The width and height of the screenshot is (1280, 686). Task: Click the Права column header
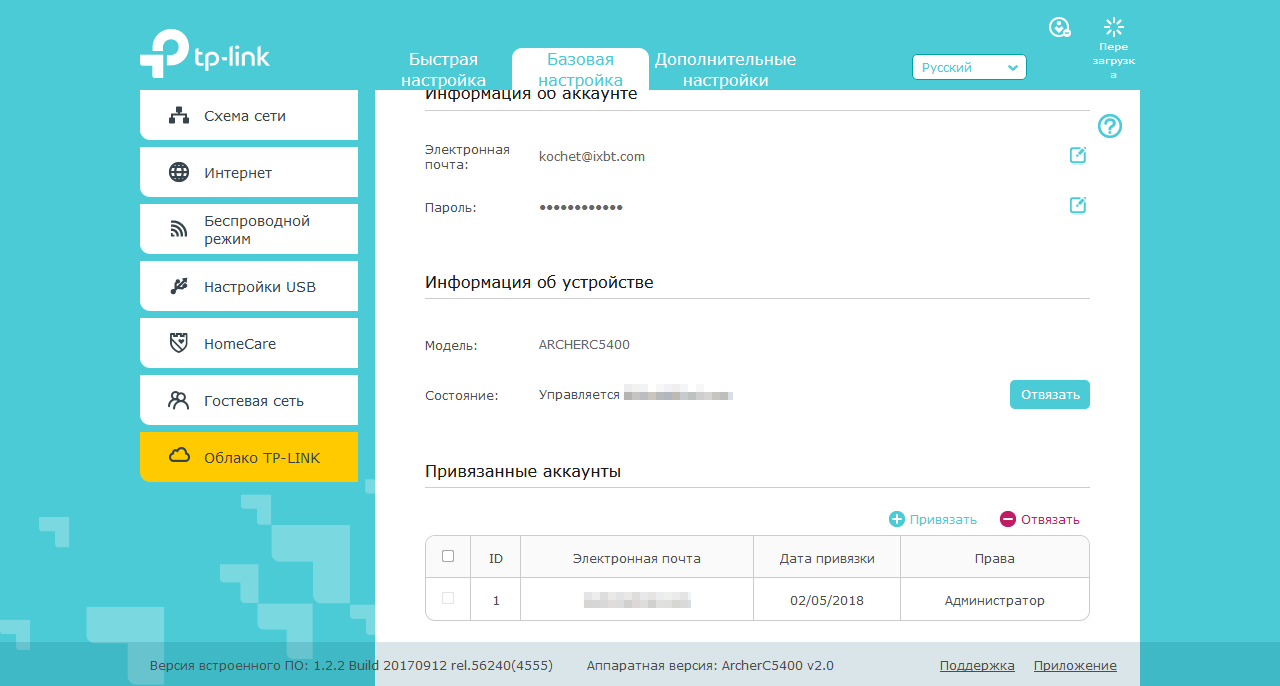coord(995,558)
